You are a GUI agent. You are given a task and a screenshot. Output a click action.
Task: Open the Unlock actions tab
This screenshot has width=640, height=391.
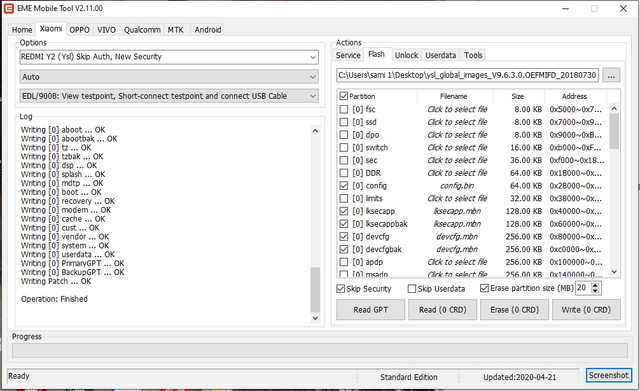[x=406, y=55]
